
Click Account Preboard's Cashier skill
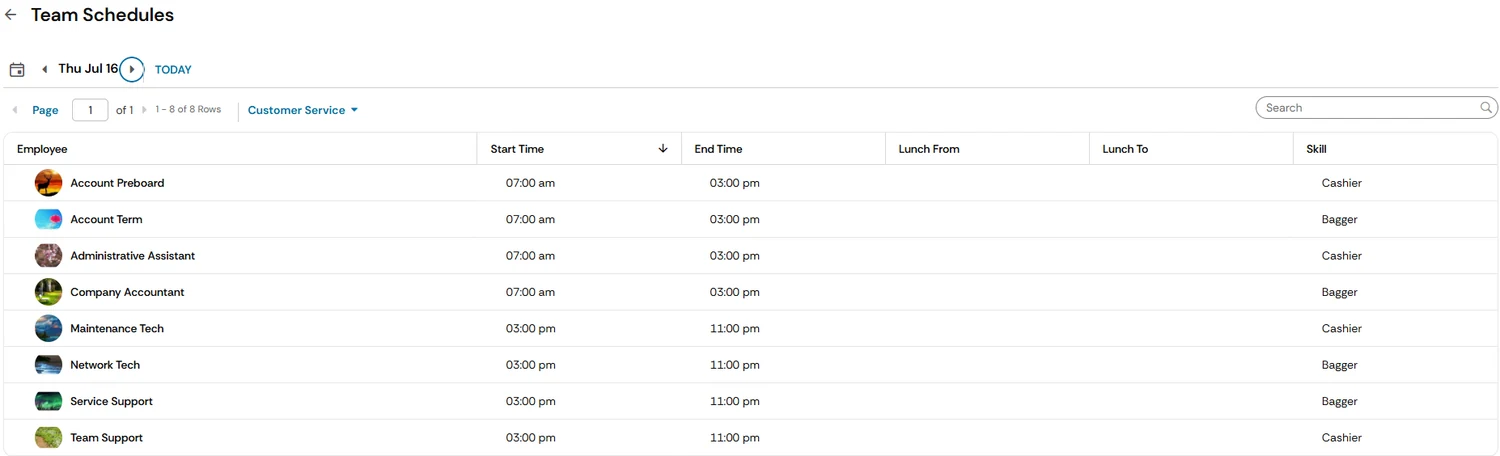tap(1341, 183)
